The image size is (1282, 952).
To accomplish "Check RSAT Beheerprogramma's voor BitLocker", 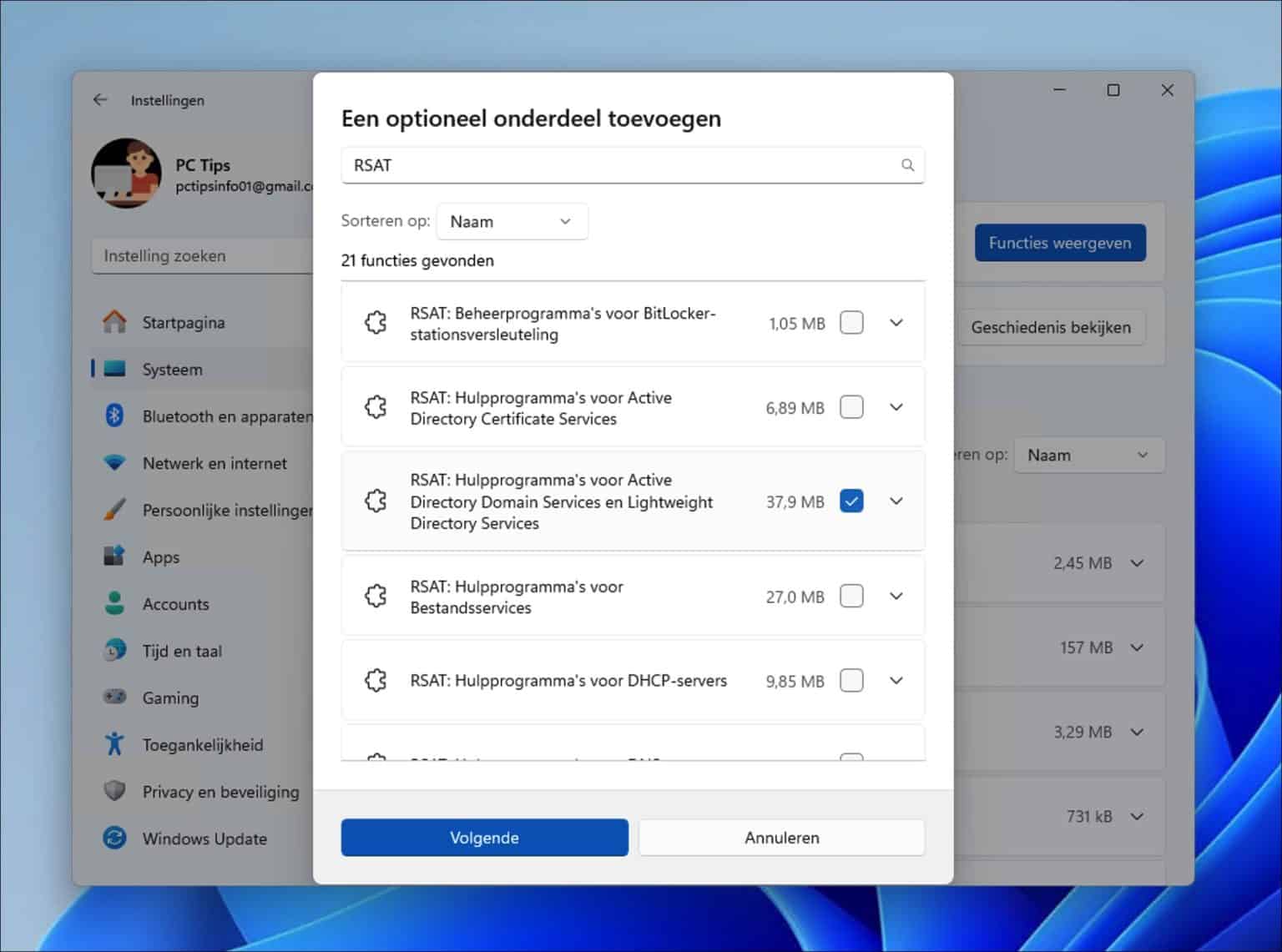I will (851, 323).
